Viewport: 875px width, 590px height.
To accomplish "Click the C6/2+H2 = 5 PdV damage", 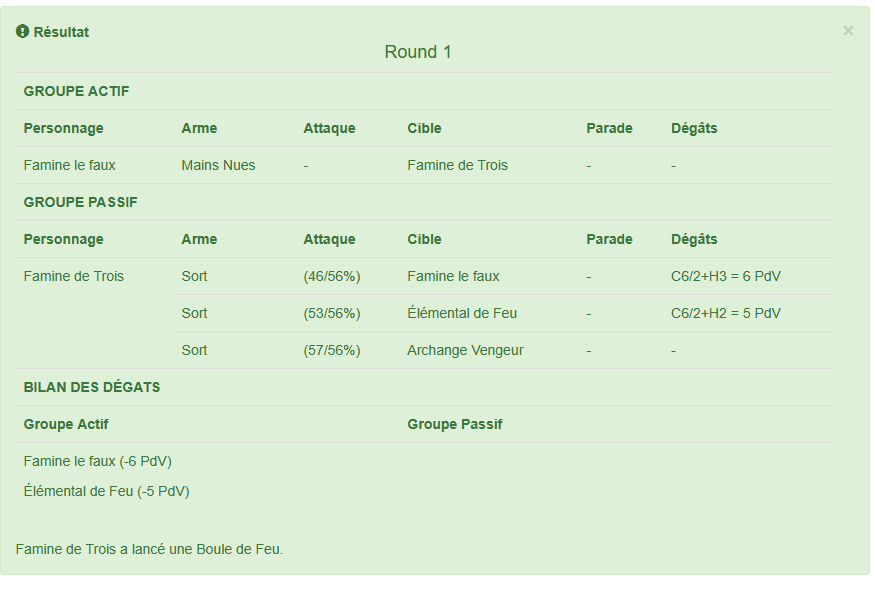I will tap(725, 313).
